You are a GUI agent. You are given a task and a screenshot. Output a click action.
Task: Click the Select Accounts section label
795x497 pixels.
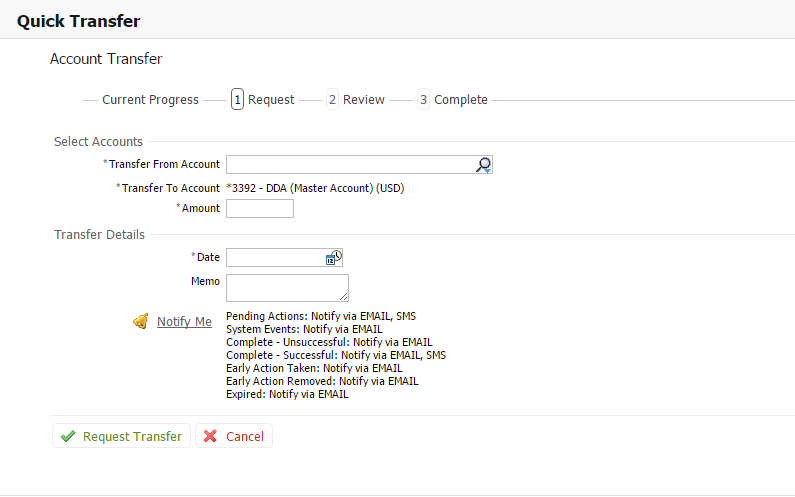pos(98,142)
